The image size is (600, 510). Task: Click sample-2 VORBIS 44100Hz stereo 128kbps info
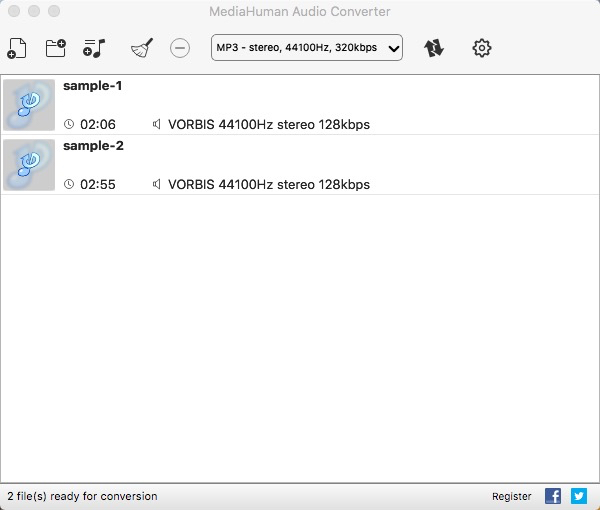pyautogui.click(x=269, y=185)
